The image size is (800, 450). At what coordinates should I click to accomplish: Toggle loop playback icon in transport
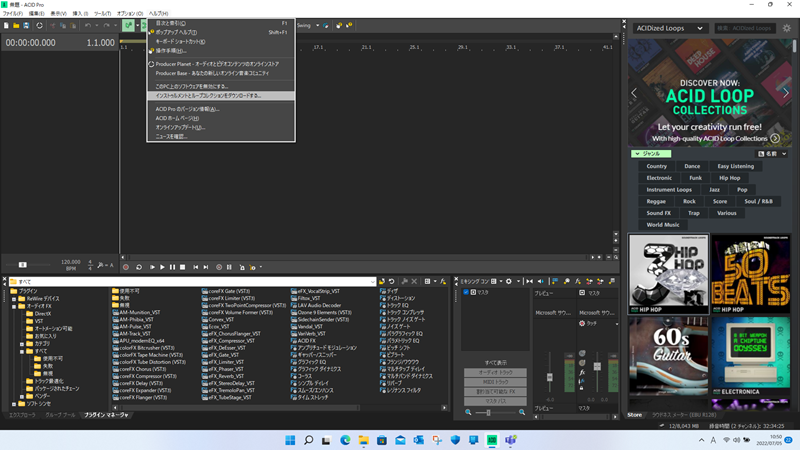[139, 267]
